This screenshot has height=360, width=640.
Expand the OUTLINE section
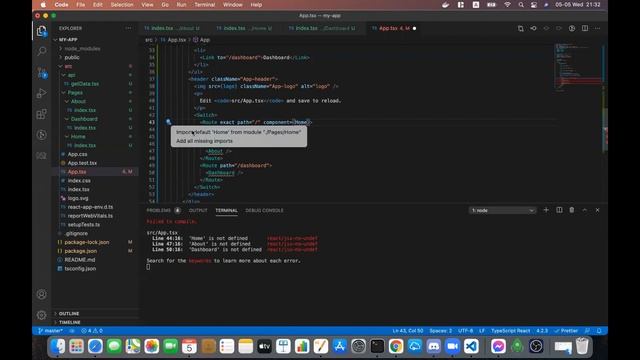point(69,313)
